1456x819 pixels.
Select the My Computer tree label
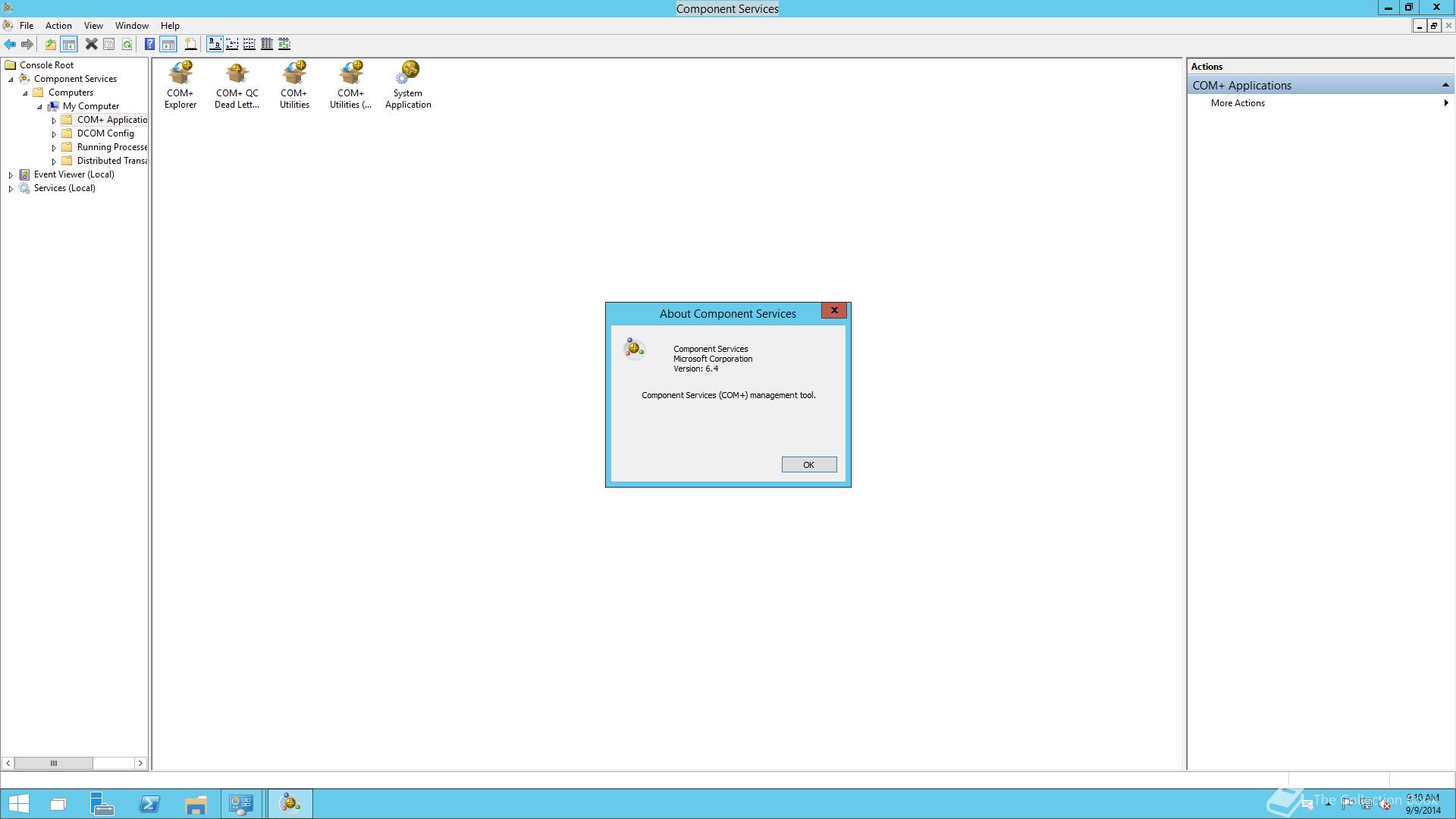tap(91, 106)
